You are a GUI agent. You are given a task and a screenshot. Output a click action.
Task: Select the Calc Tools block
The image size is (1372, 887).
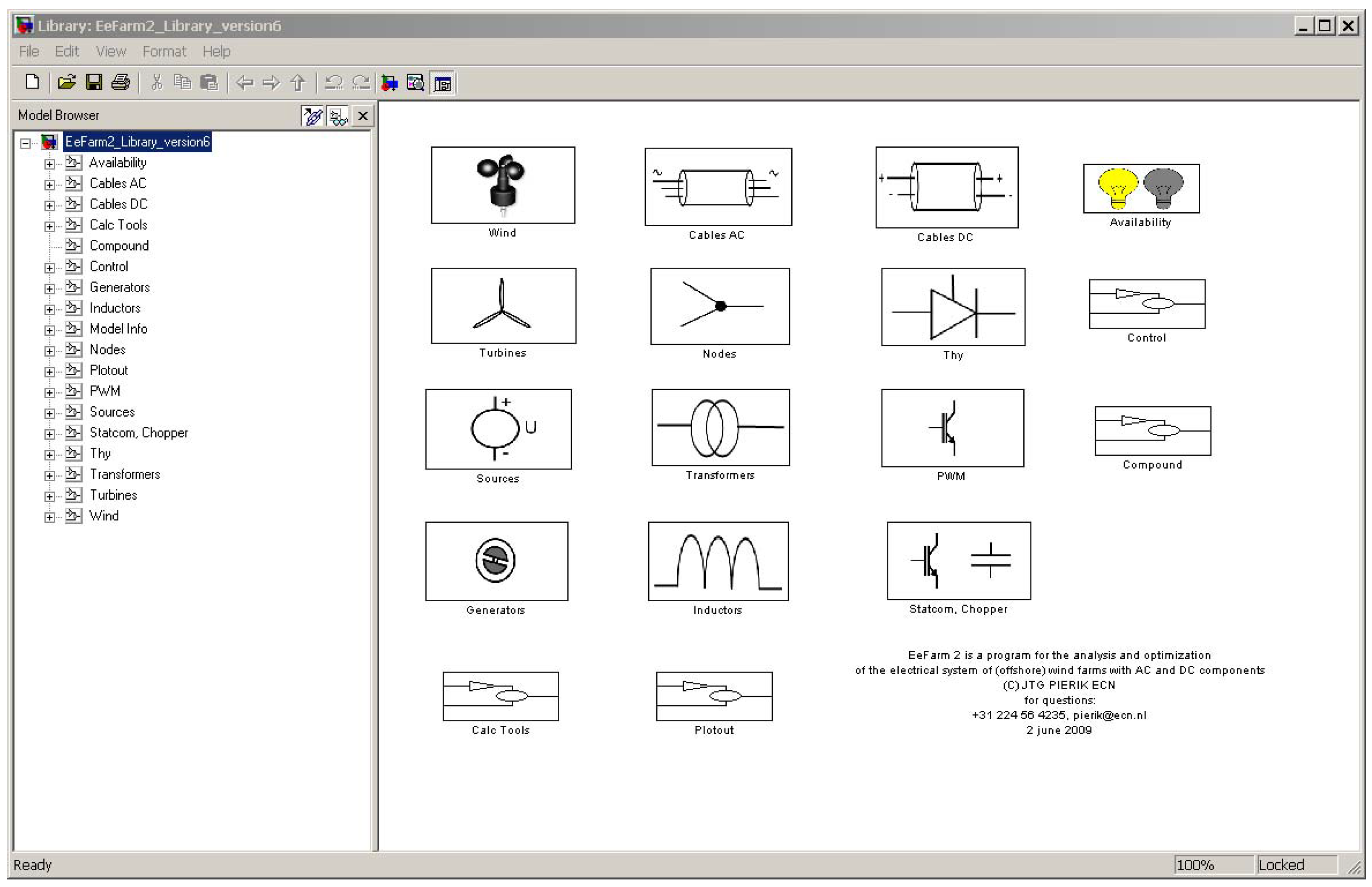coord(501,697)
